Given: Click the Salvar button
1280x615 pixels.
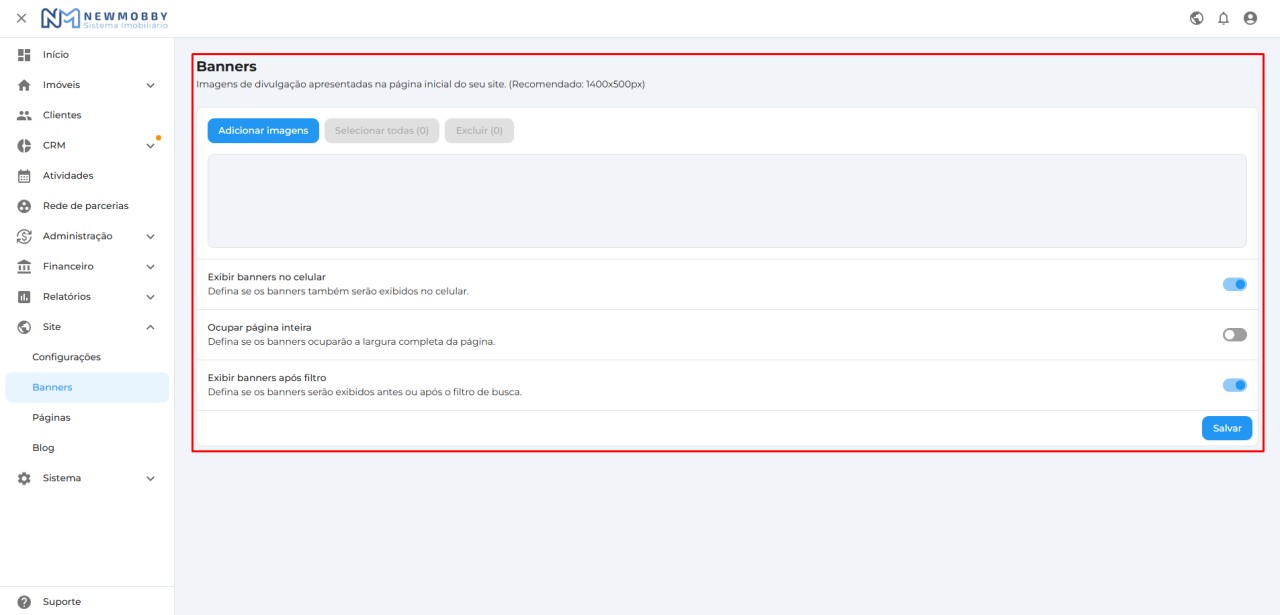Looking at the screenshot, I should click(x=1227, y=428).
